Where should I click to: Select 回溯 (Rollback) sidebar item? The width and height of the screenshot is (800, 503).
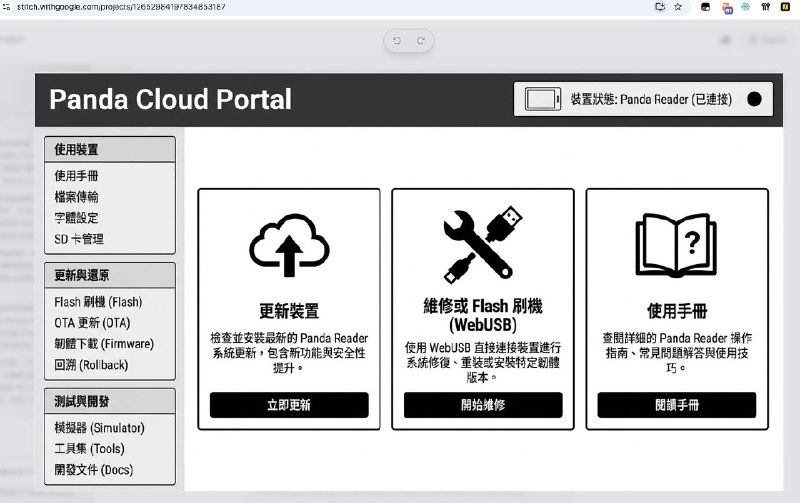coord(91,365)
